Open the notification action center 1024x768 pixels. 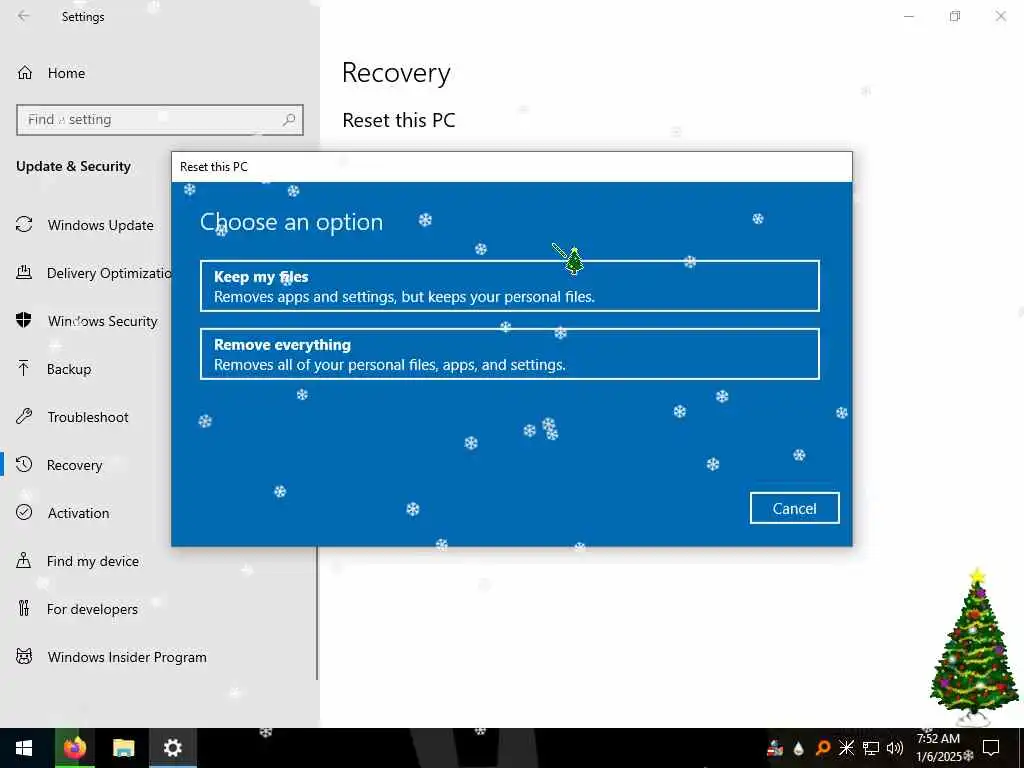tap(991, 748)
